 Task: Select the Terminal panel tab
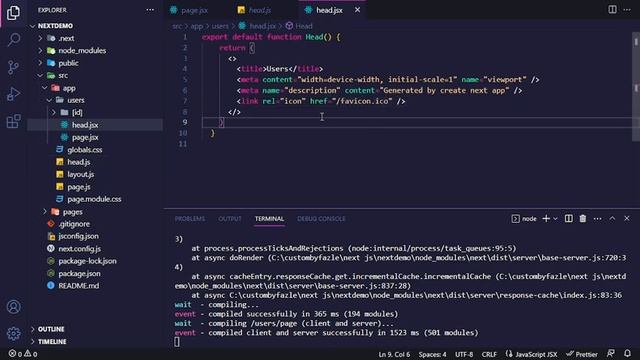[269, 219]
